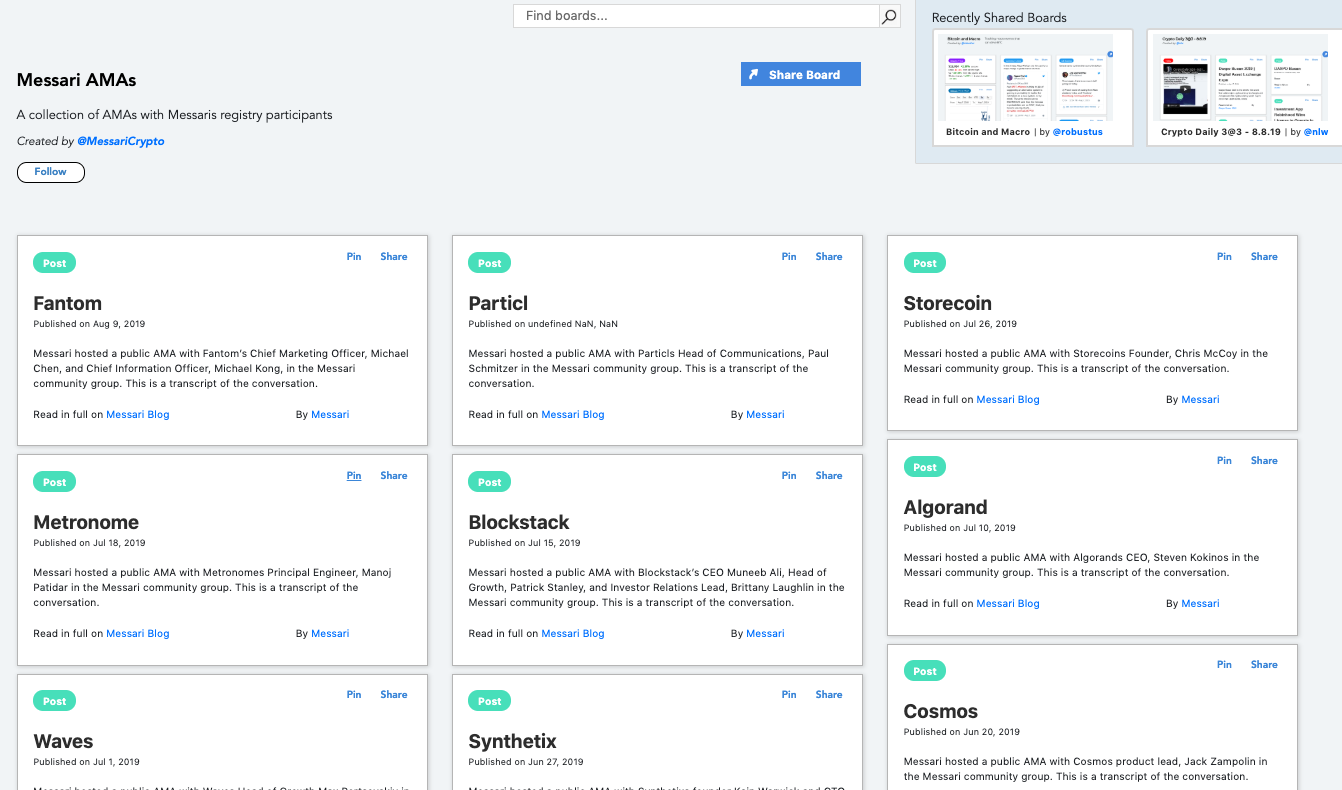Pin the Storecoin post
This screenshot has height=790, width=1342.
pos(1224,257)
